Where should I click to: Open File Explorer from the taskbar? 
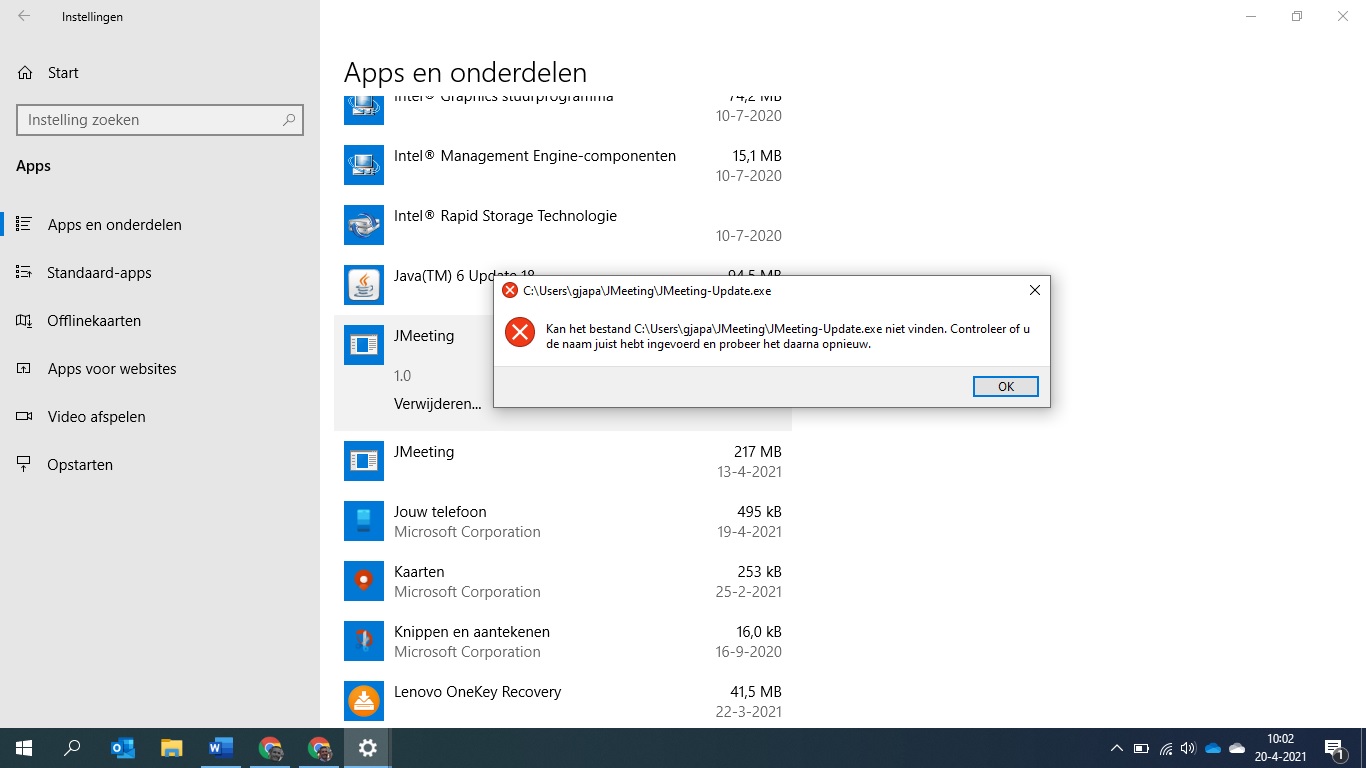[171, 748]
